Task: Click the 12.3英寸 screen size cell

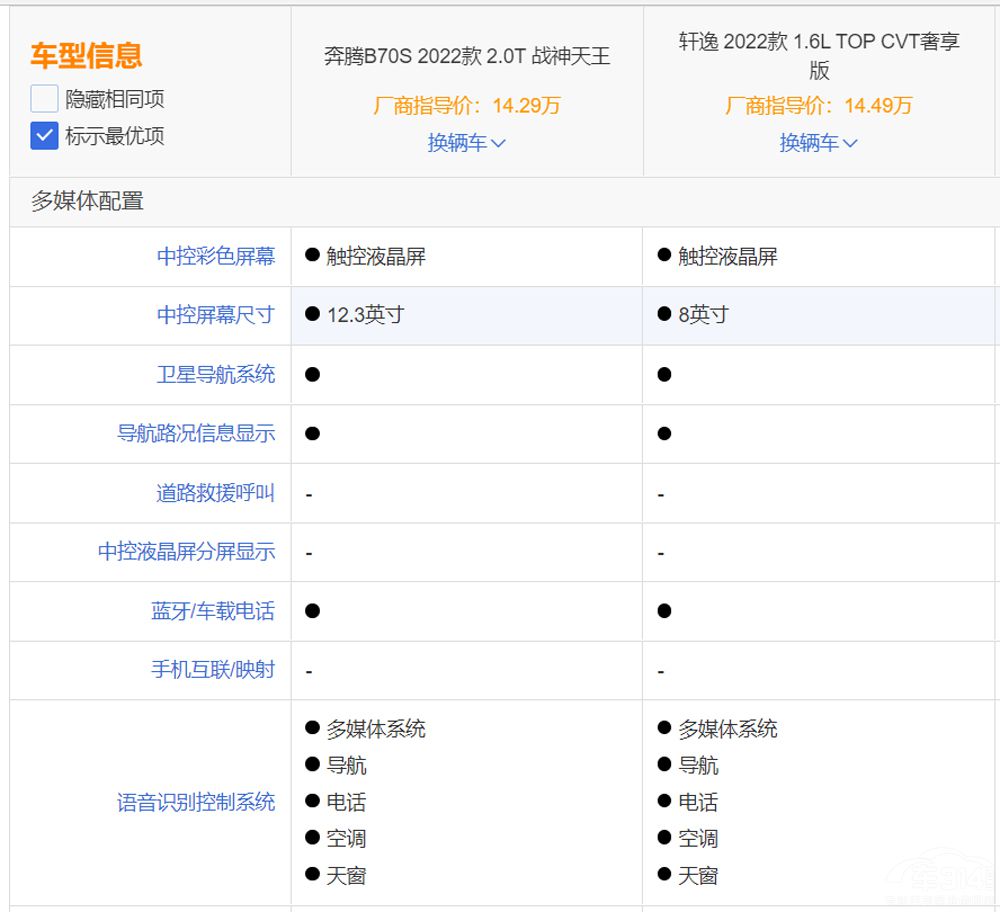Action: click(x=365, y=315)
